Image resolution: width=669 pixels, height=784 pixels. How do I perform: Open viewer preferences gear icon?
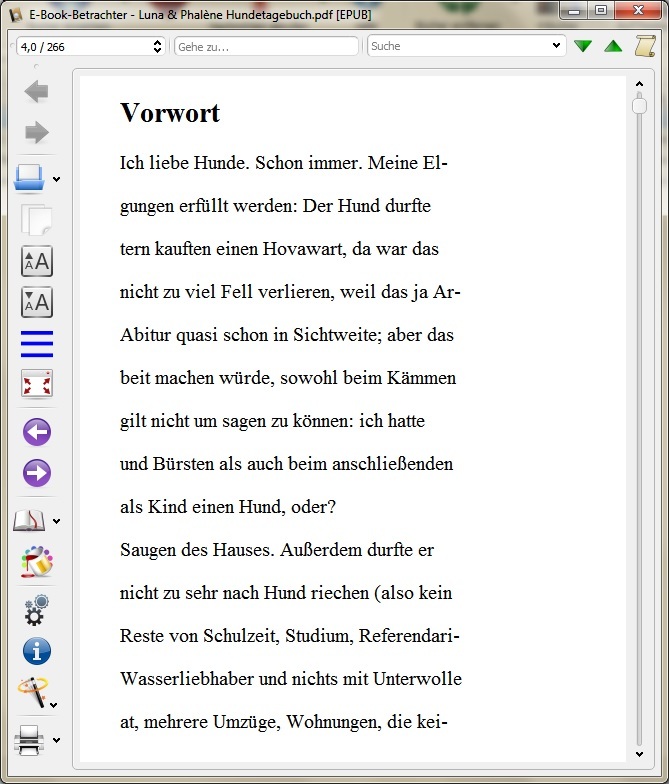pos(37,609)
